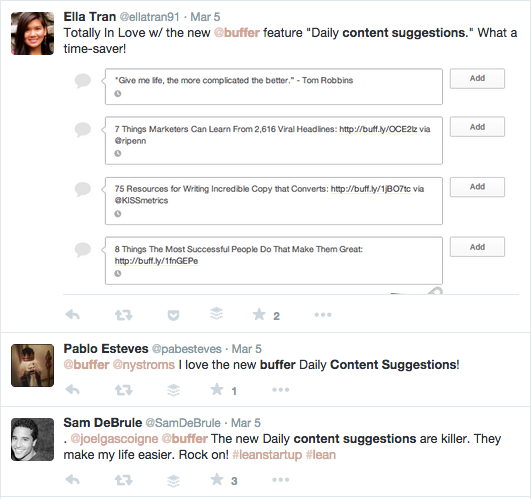Retweet Pablo Esteves' tweet
531x499 pixels.
[124, 390]
